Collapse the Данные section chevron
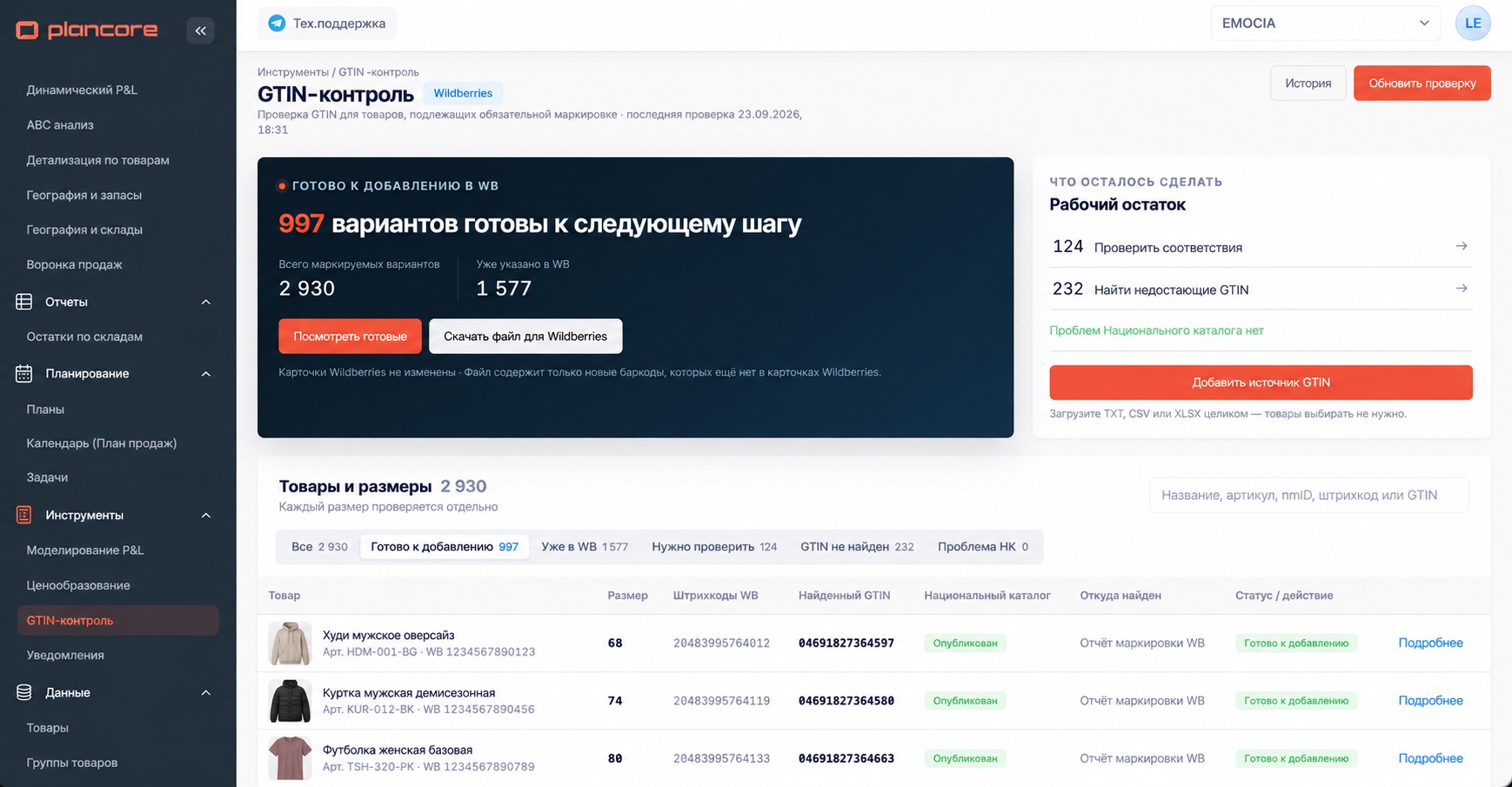The height and width of the screenshot is (787, 1512). pyautogui.click(x=206, y=693)
